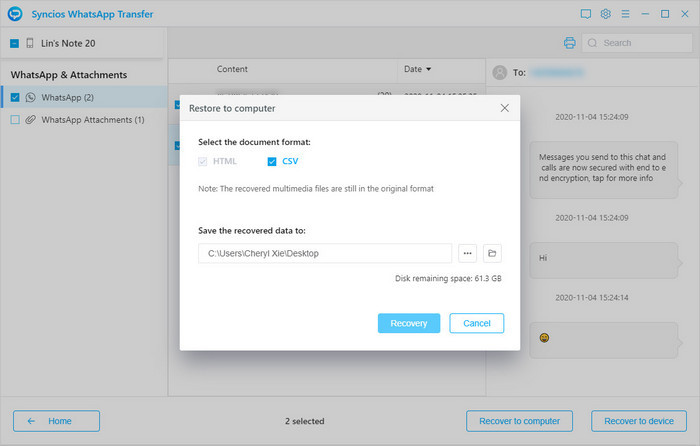Click the Syncios app logo icon
The height and width of the screenshot is (446, 700).
[x=14, y=14]
